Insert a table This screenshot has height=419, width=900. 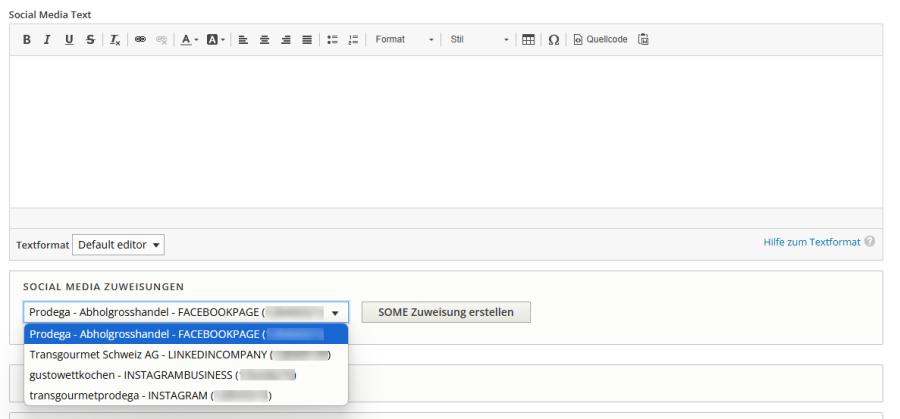[x=528, y=40]
